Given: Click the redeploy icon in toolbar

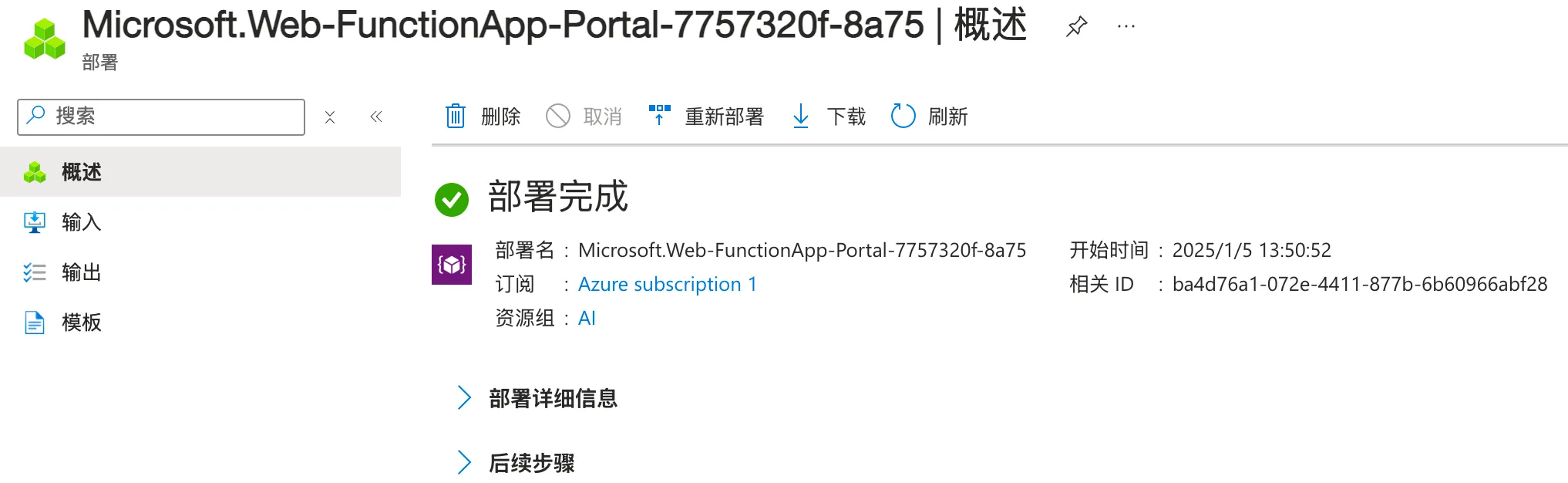Looking at the screenshot, I should pos(659,116).
